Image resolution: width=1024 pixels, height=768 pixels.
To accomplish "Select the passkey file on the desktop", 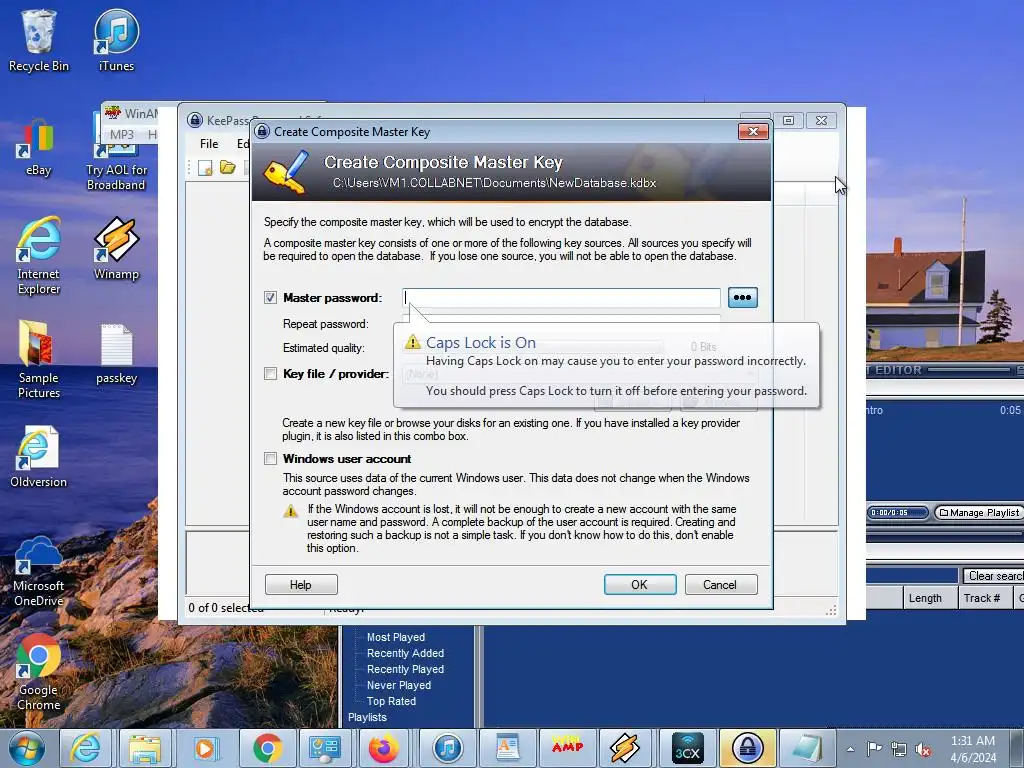I will pos(116,354).
